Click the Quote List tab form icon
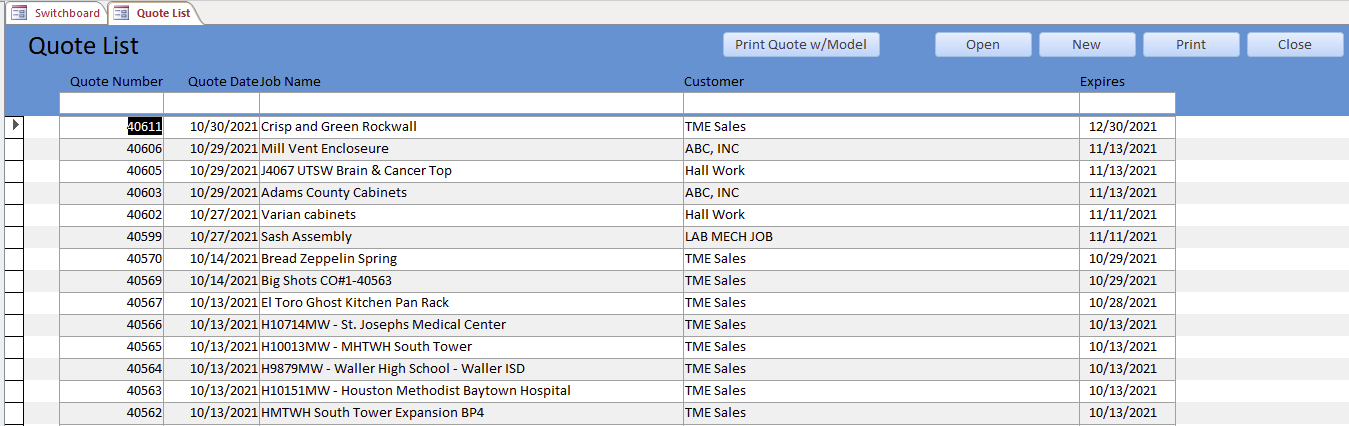Image resolution: width=1349 pixels, height=426 pixels. (121, 13)
